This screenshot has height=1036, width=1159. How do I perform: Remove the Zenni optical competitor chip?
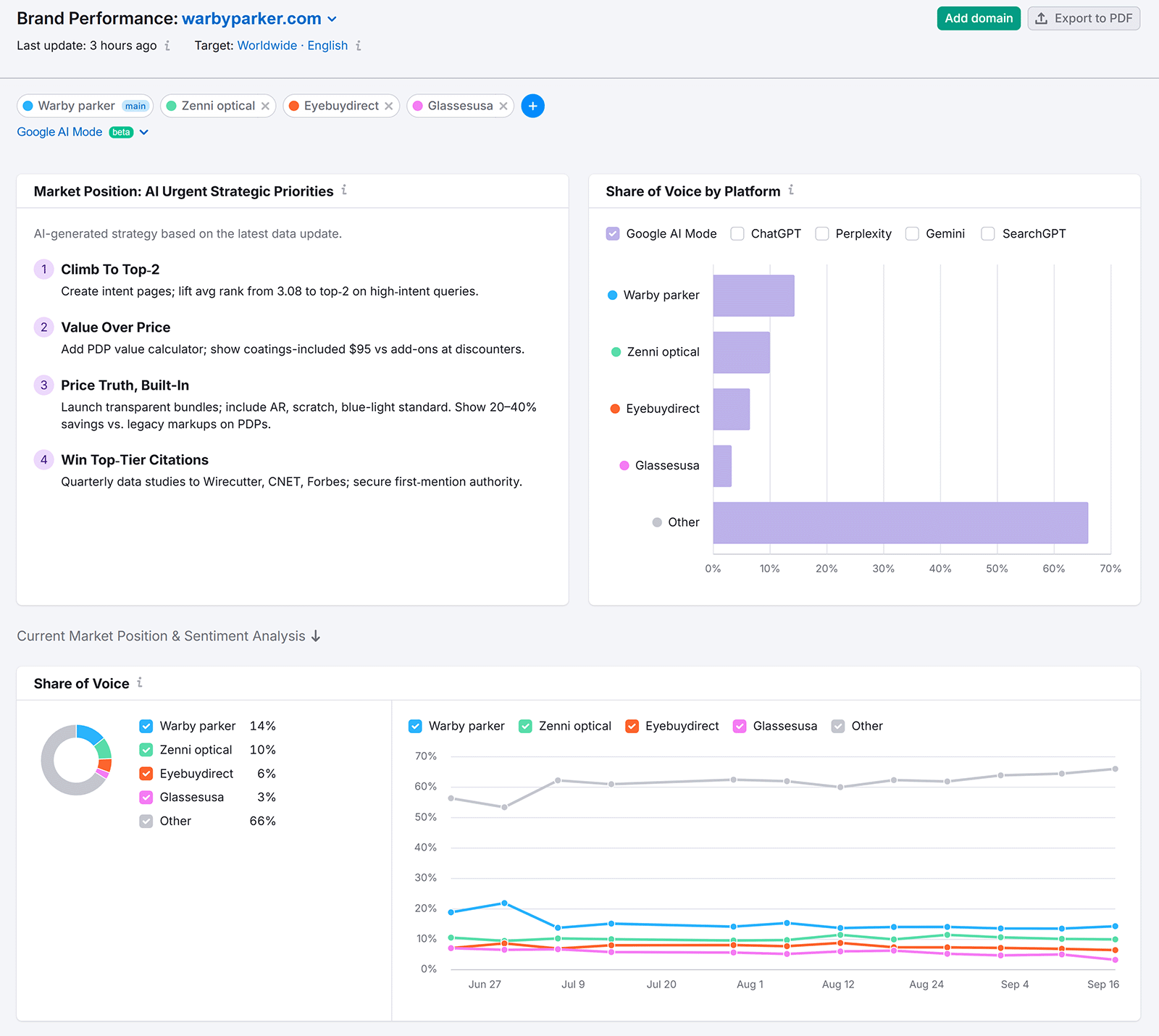pyautogui.click(x=265, y=106)
